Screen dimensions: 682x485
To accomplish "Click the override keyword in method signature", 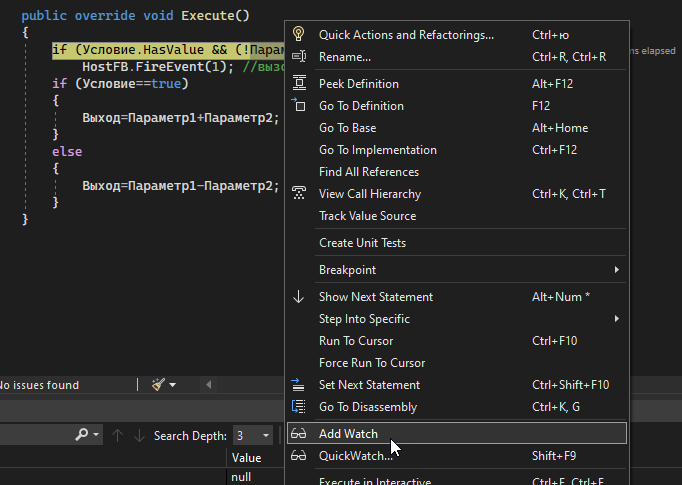I will pos(105,16).
